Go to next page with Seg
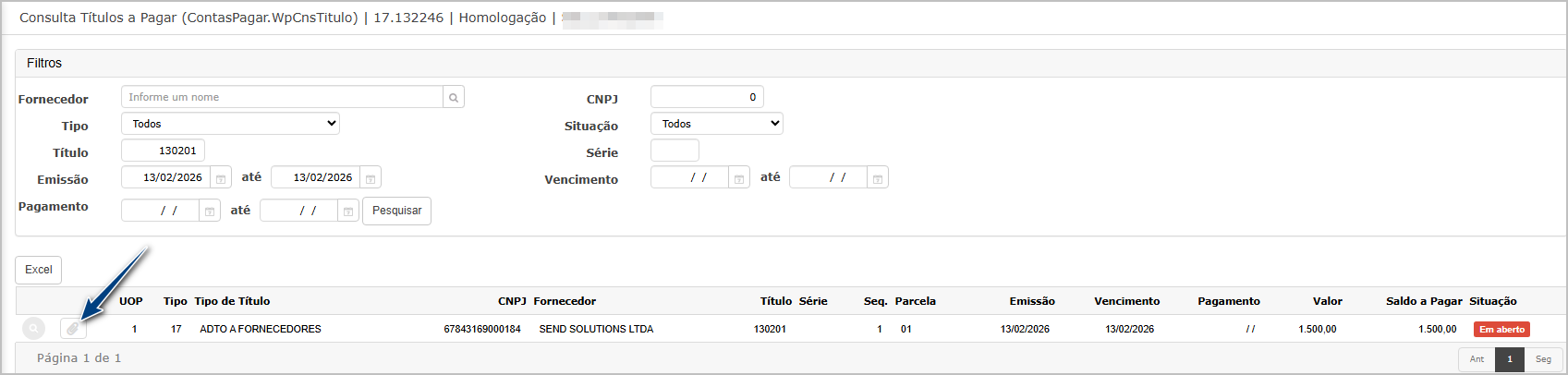Image resolution: width=1568 pixels, height=375 pixels. click(1543, 359)
